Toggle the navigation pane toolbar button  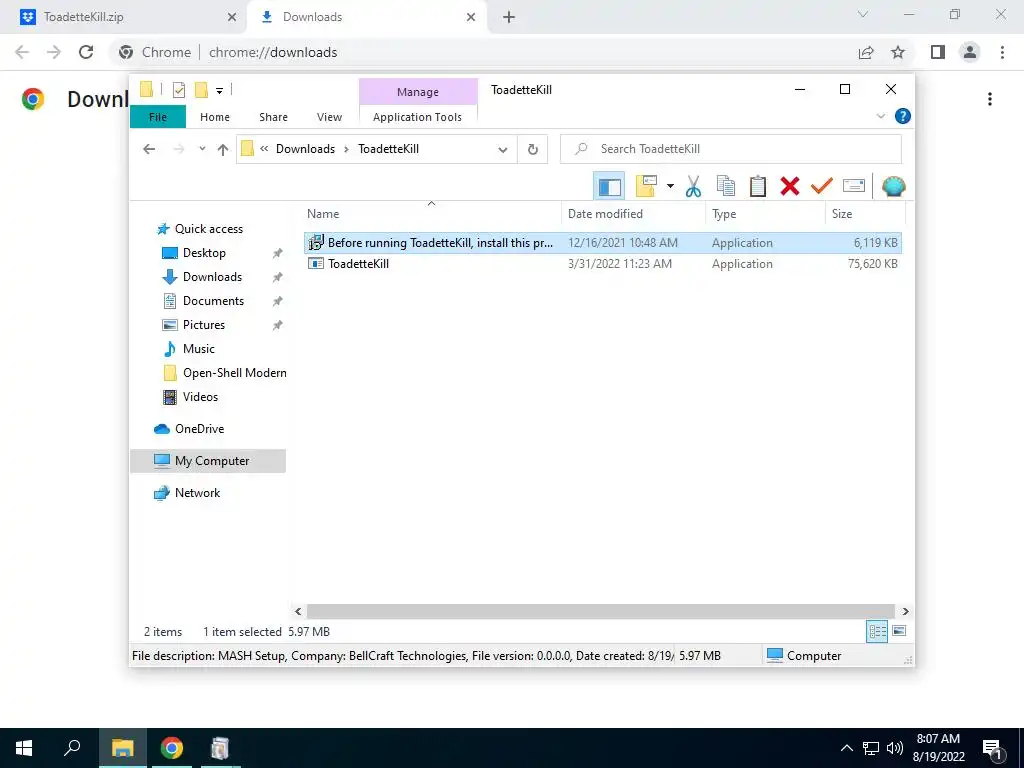pos(609,187)
